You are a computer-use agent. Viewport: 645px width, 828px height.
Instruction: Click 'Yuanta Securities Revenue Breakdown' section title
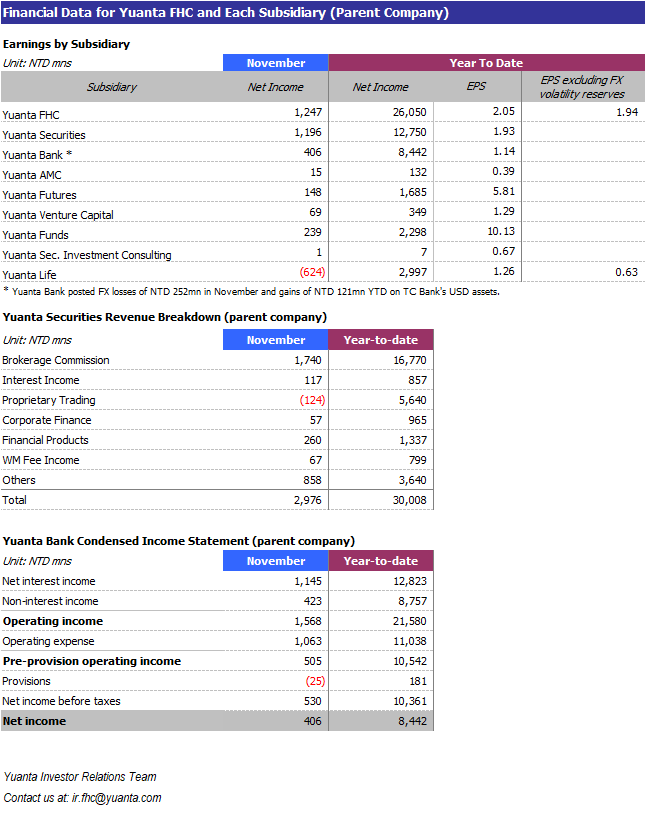[165, 317]
